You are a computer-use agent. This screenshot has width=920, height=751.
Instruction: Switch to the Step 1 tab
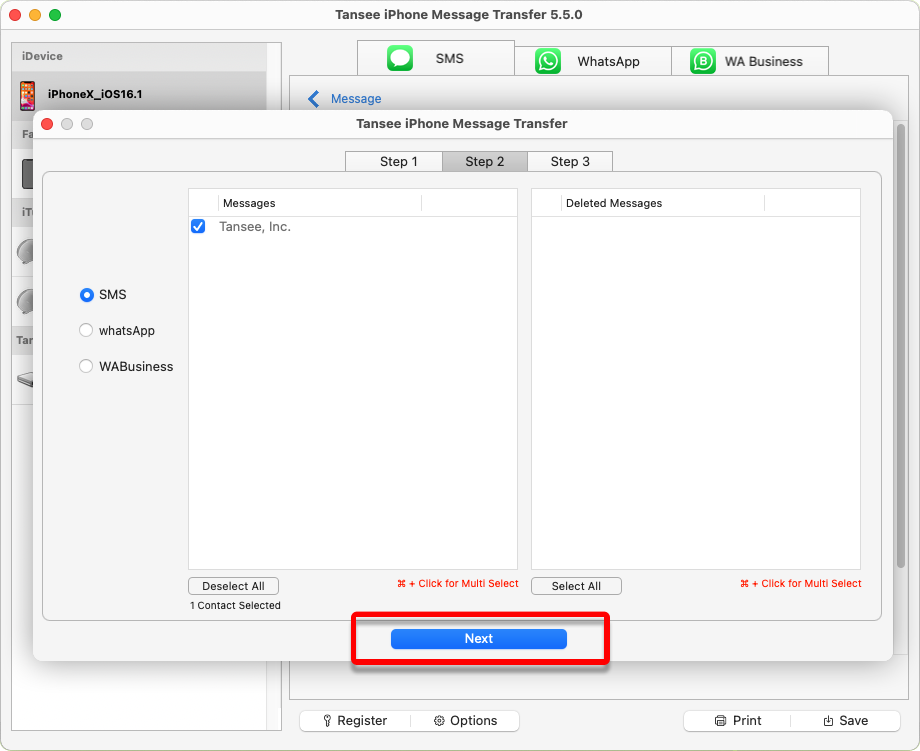(394, 161)
